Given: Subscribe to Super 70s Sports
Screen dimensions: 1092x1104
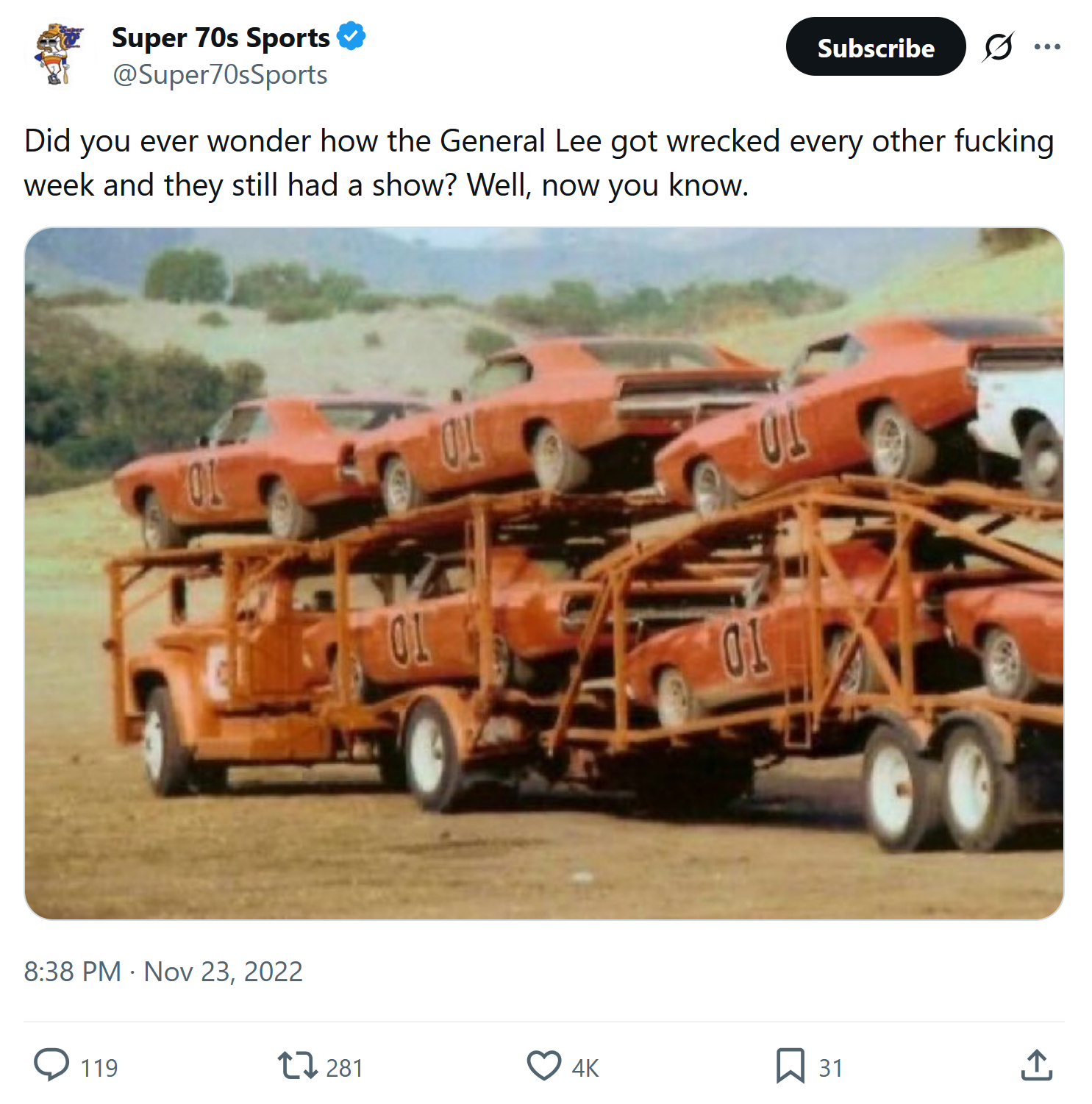Looking at the screenshot, I should (875, 47).
